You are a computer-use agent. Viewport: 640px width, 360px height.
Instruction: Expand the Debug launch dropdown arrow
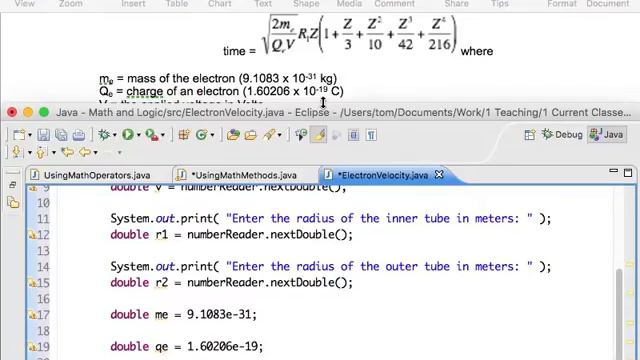click(115, 135)
